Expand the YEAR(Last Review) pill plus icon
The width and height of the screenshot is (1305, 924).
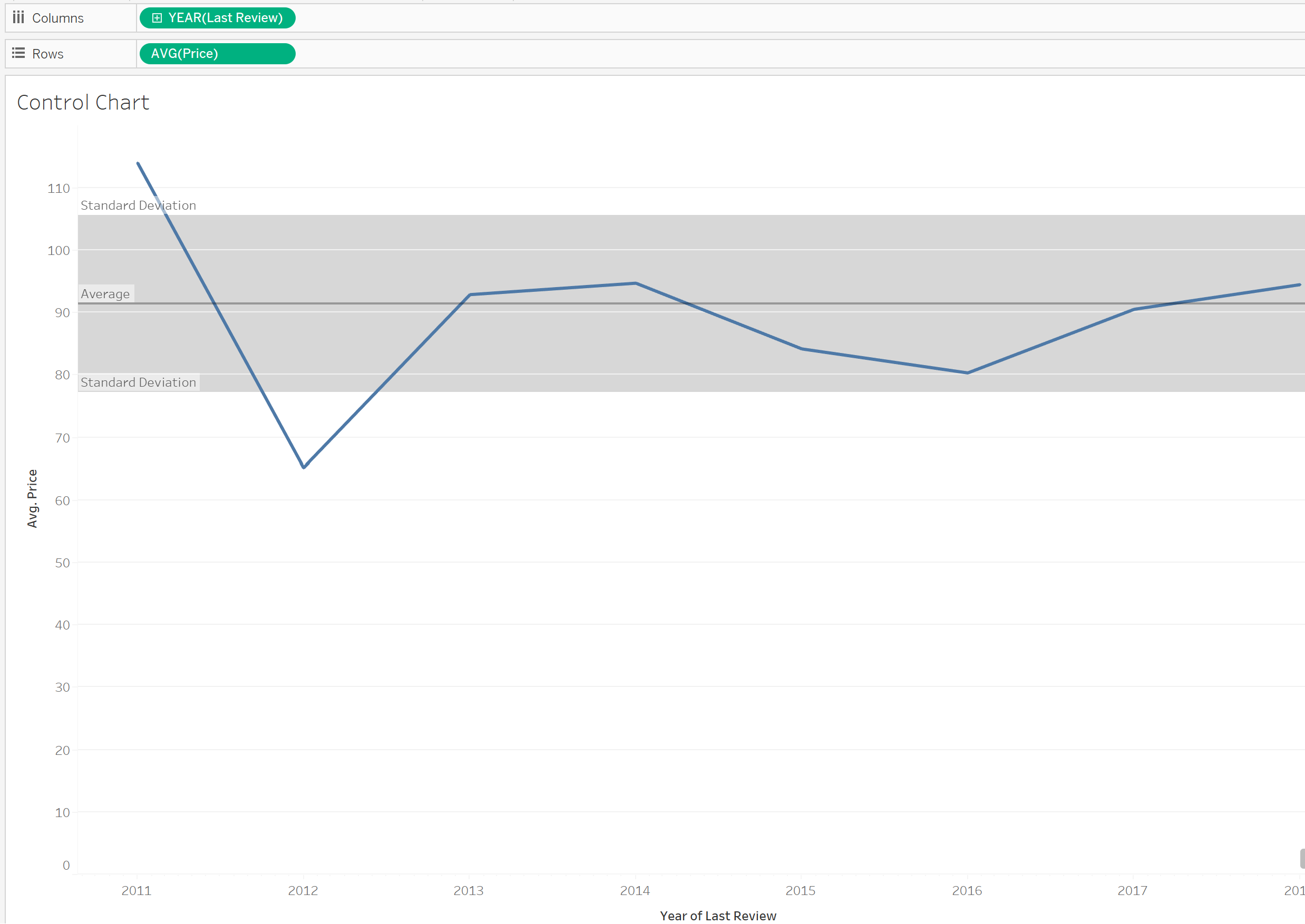click(157, 18)
